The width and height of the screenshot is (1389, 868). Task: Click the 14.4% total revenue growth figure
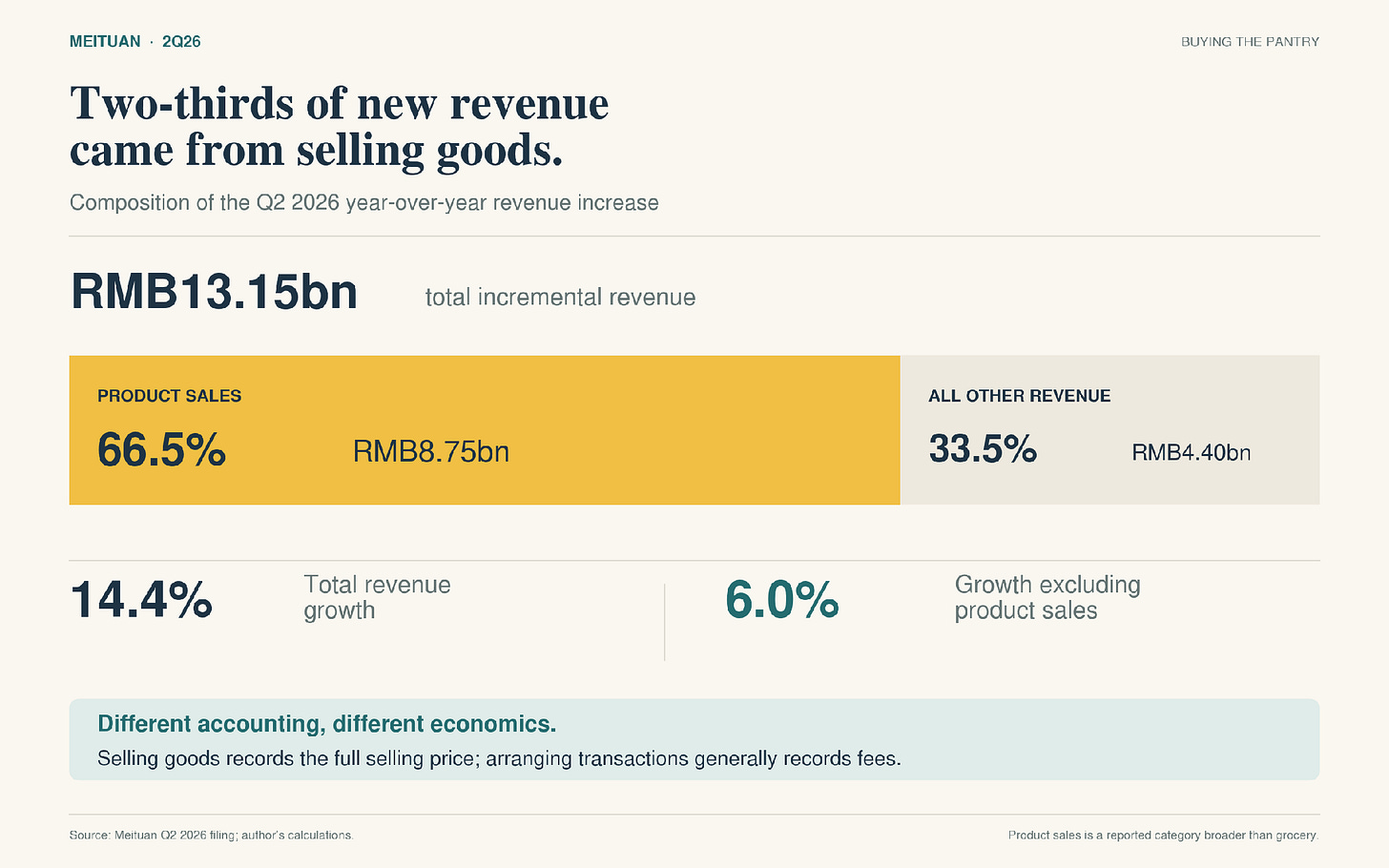click(x=141, y=600)
